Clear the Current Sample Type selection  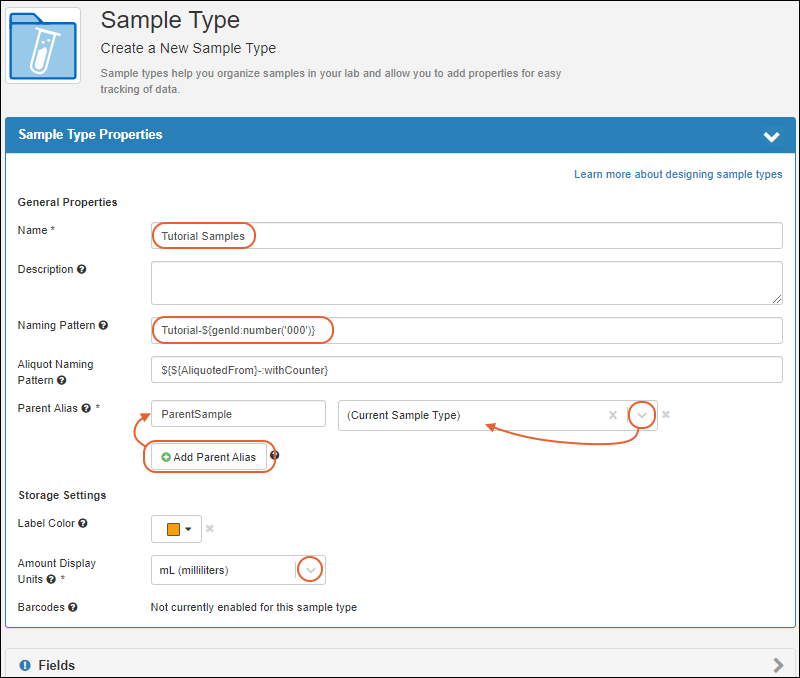(x=613, y=415)
